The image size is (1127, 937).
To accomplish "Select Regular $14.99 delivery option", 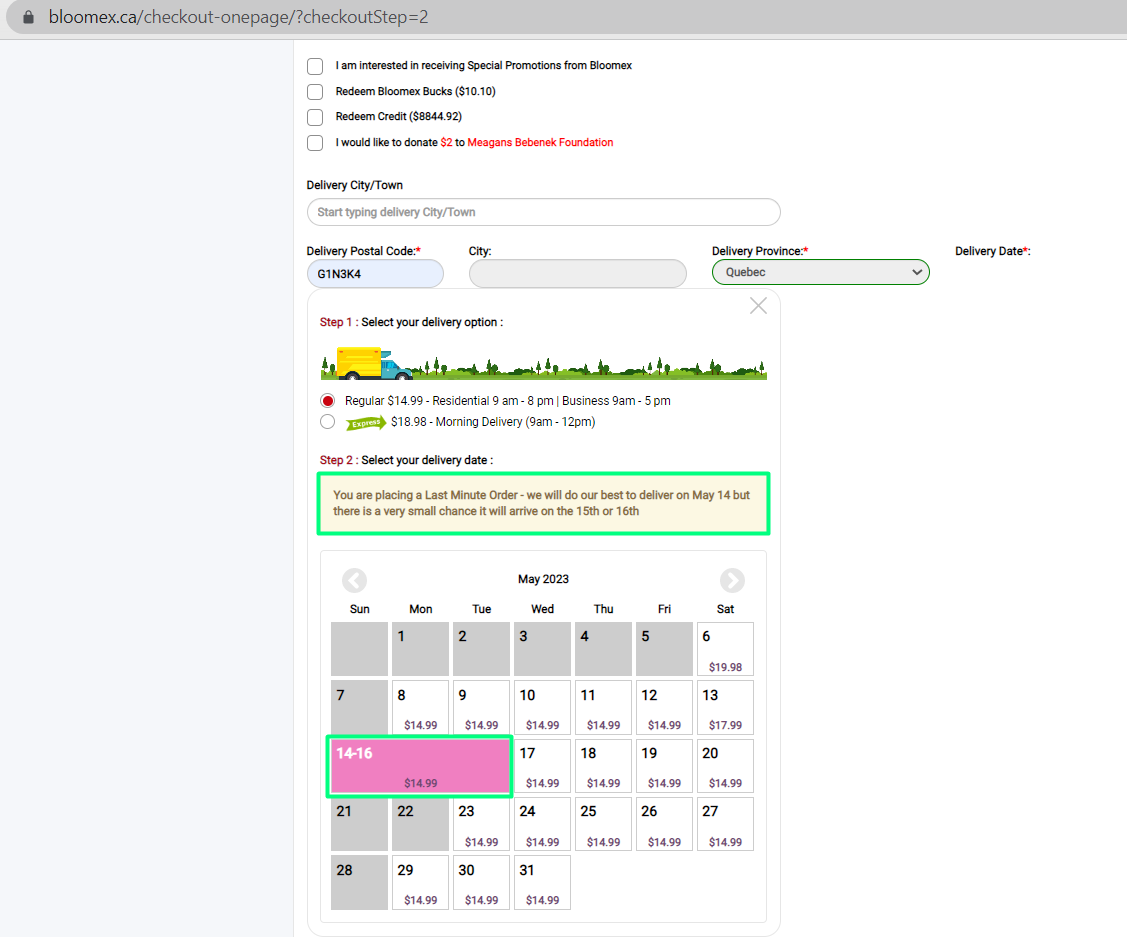I will [328, 401].
